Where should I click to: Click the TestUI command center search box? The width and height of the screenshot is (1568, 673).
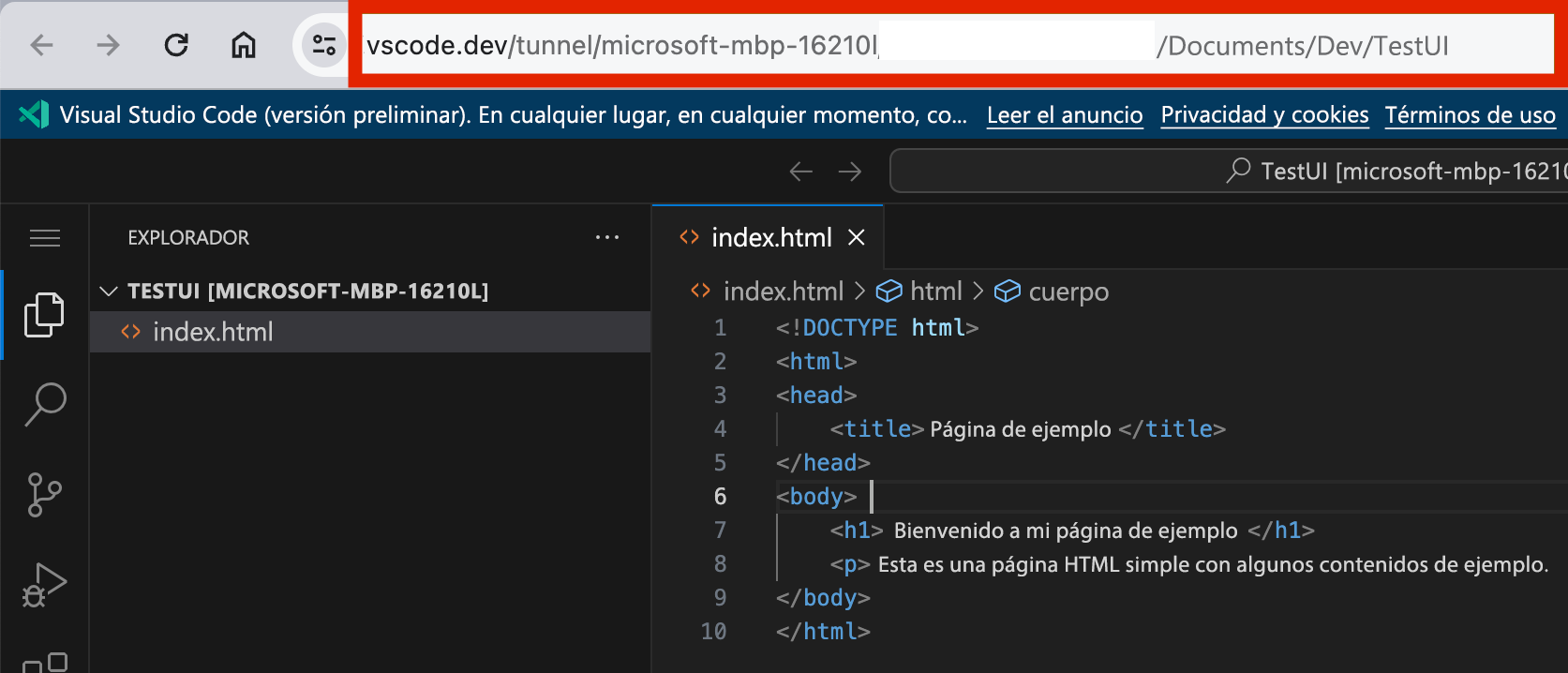[x=1229, y=171]
